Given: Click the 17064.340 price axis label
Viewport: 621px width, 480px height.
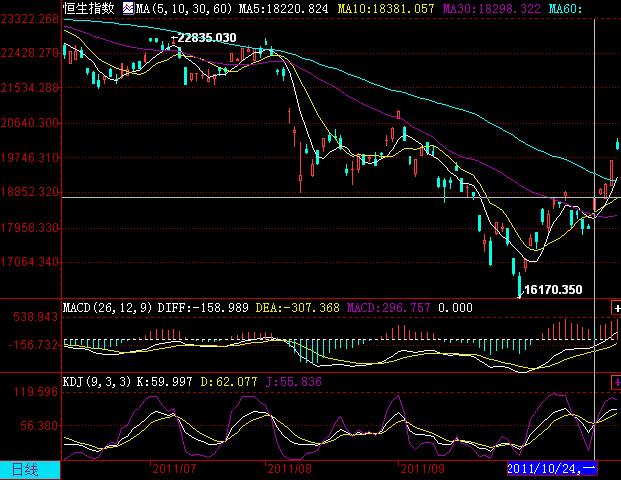Looking at the screenshot, I should 30,262.
